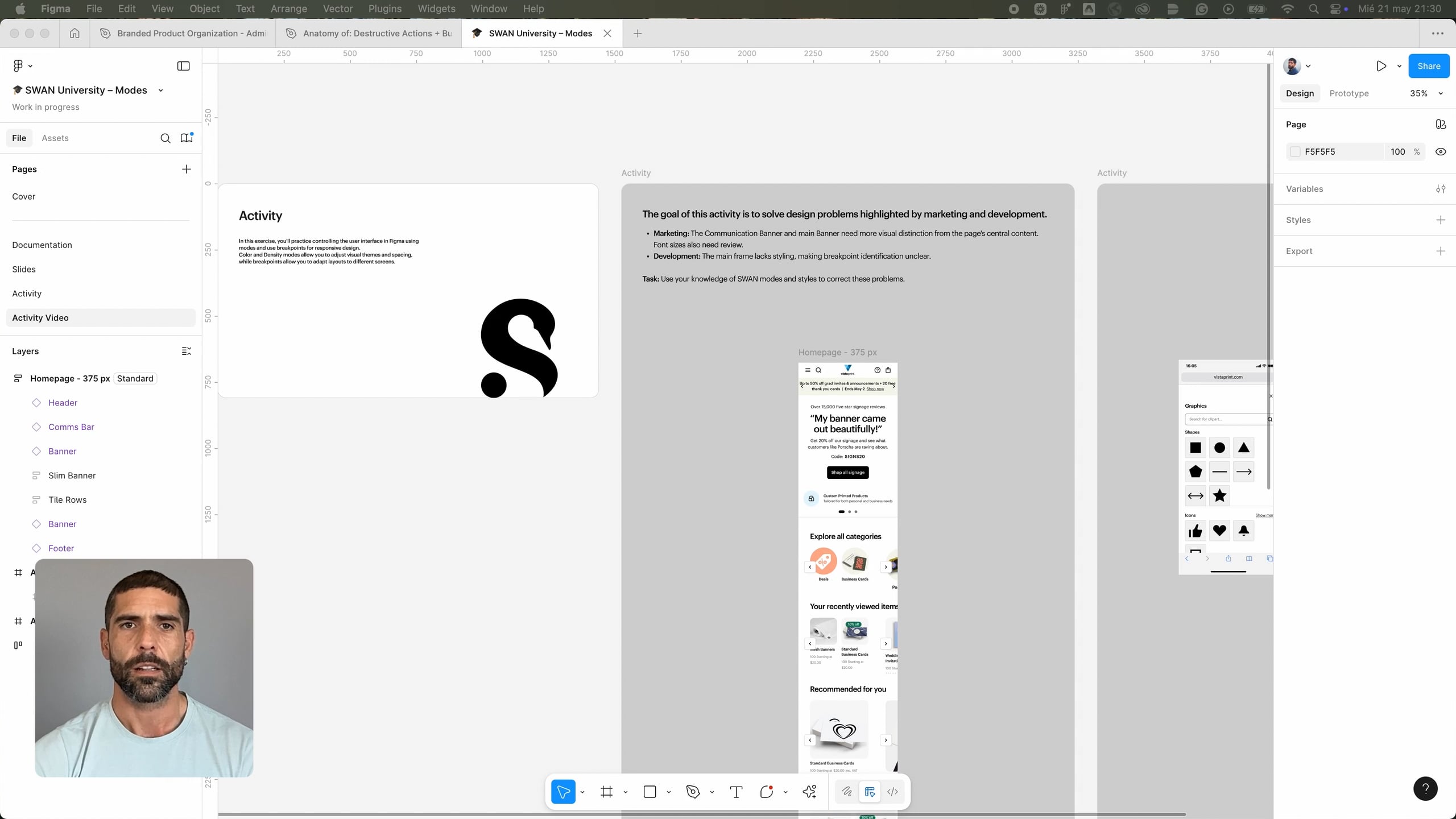1456x819 pixels.
Task: Open the Vector menu
Action: tap(338, 9)
